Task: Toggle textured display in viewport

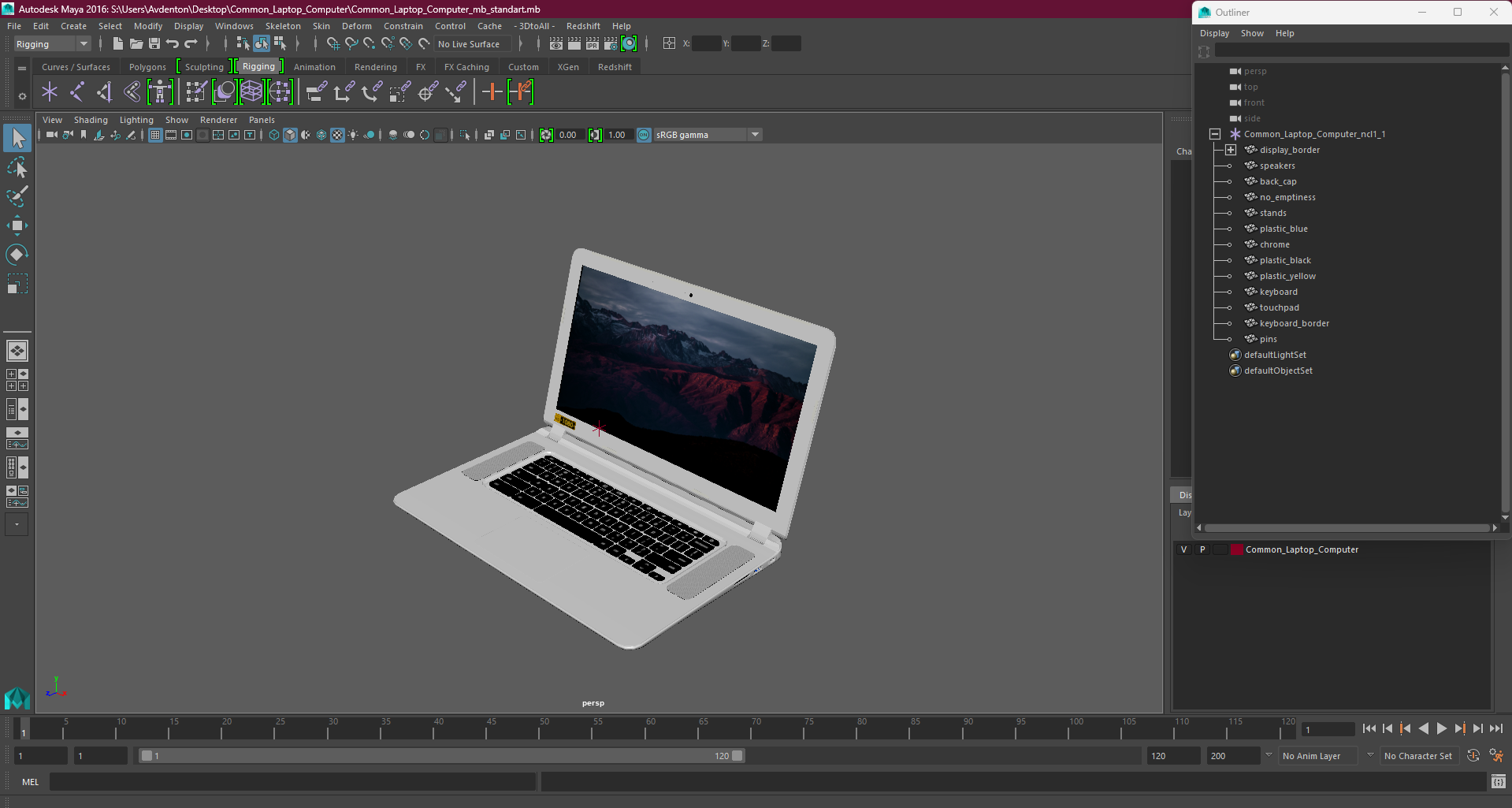Action: 337,136
